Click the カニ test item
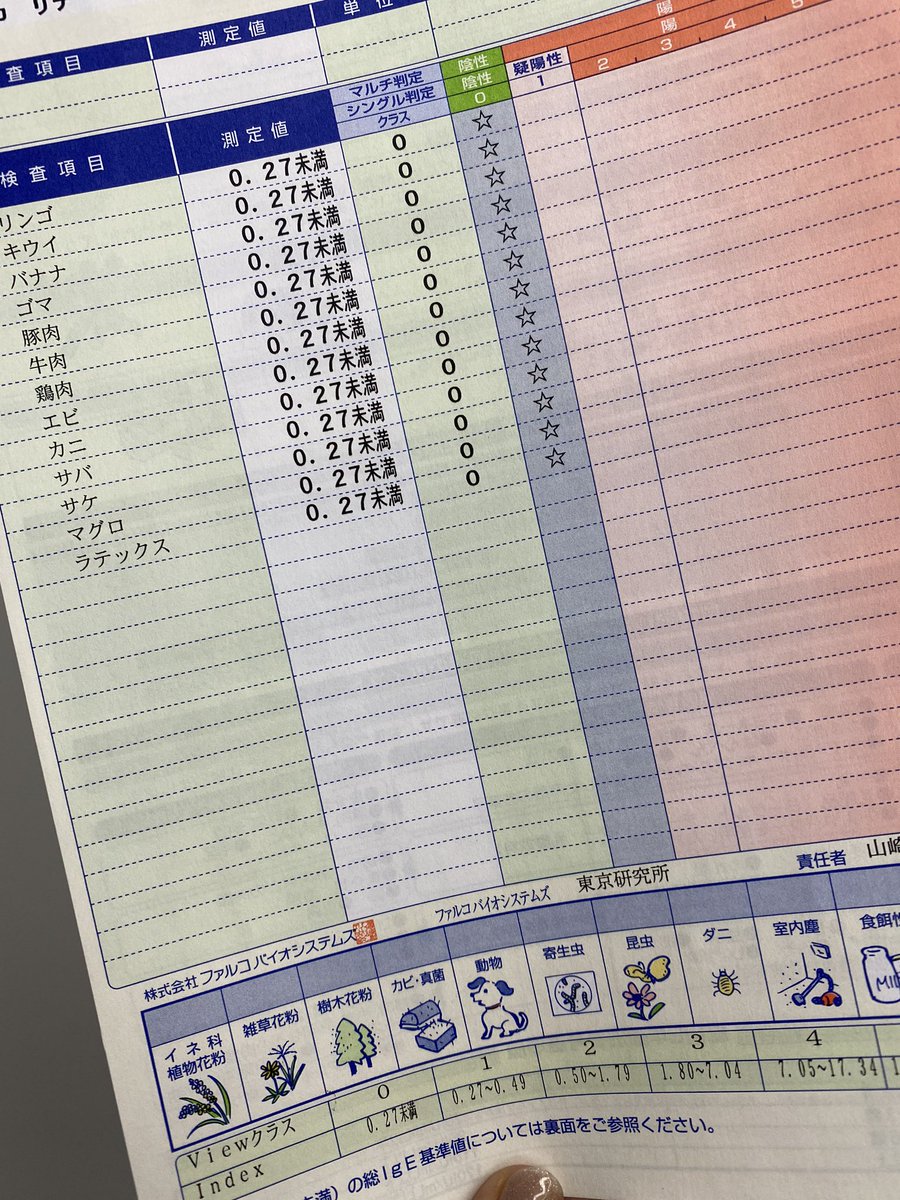The image size is (900, 1200). point(67,450)
